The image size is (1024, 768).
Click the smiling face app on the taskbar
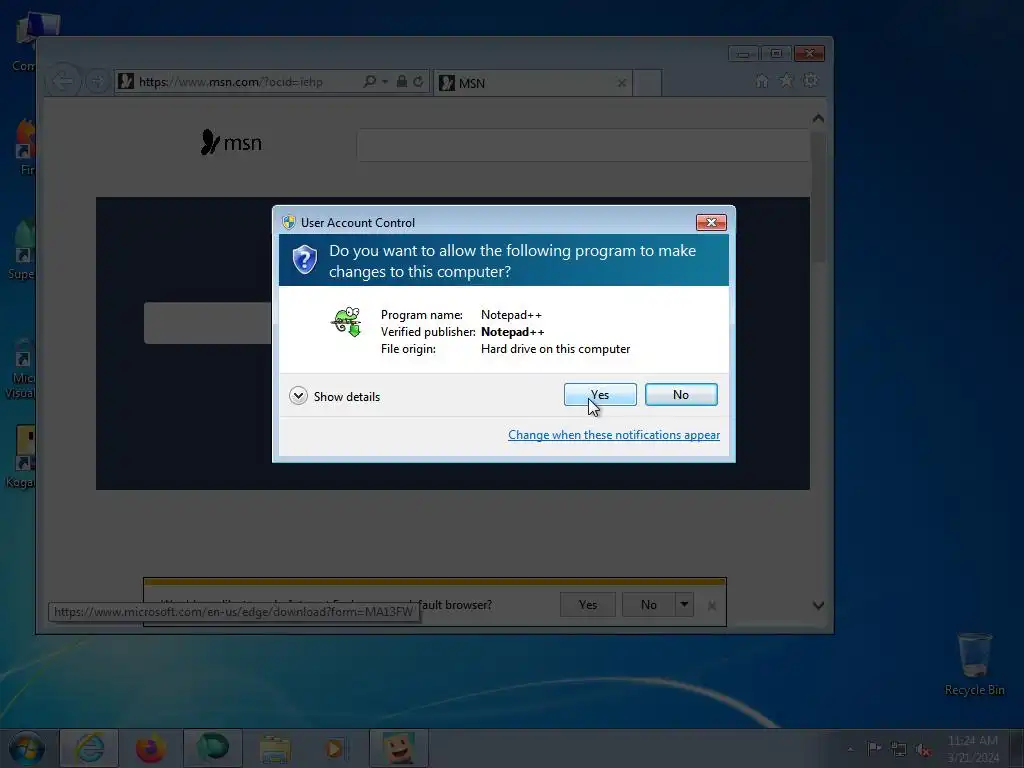399,748
